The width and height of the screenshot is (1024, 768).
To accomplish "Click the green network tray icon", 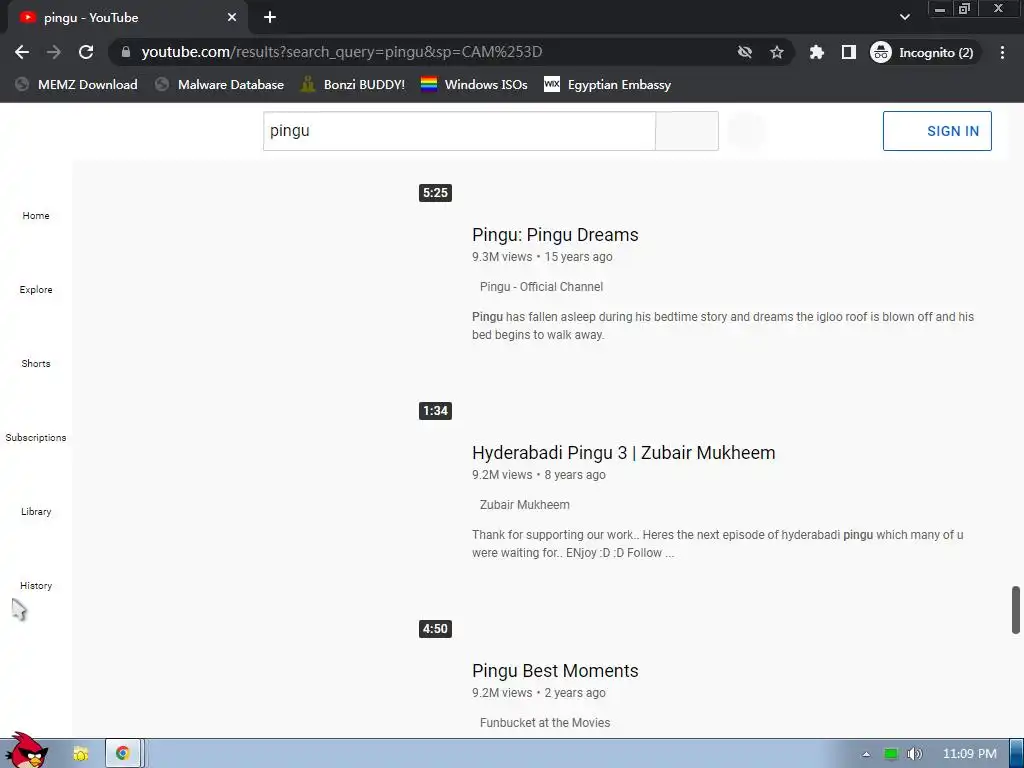I will (891, 754).
